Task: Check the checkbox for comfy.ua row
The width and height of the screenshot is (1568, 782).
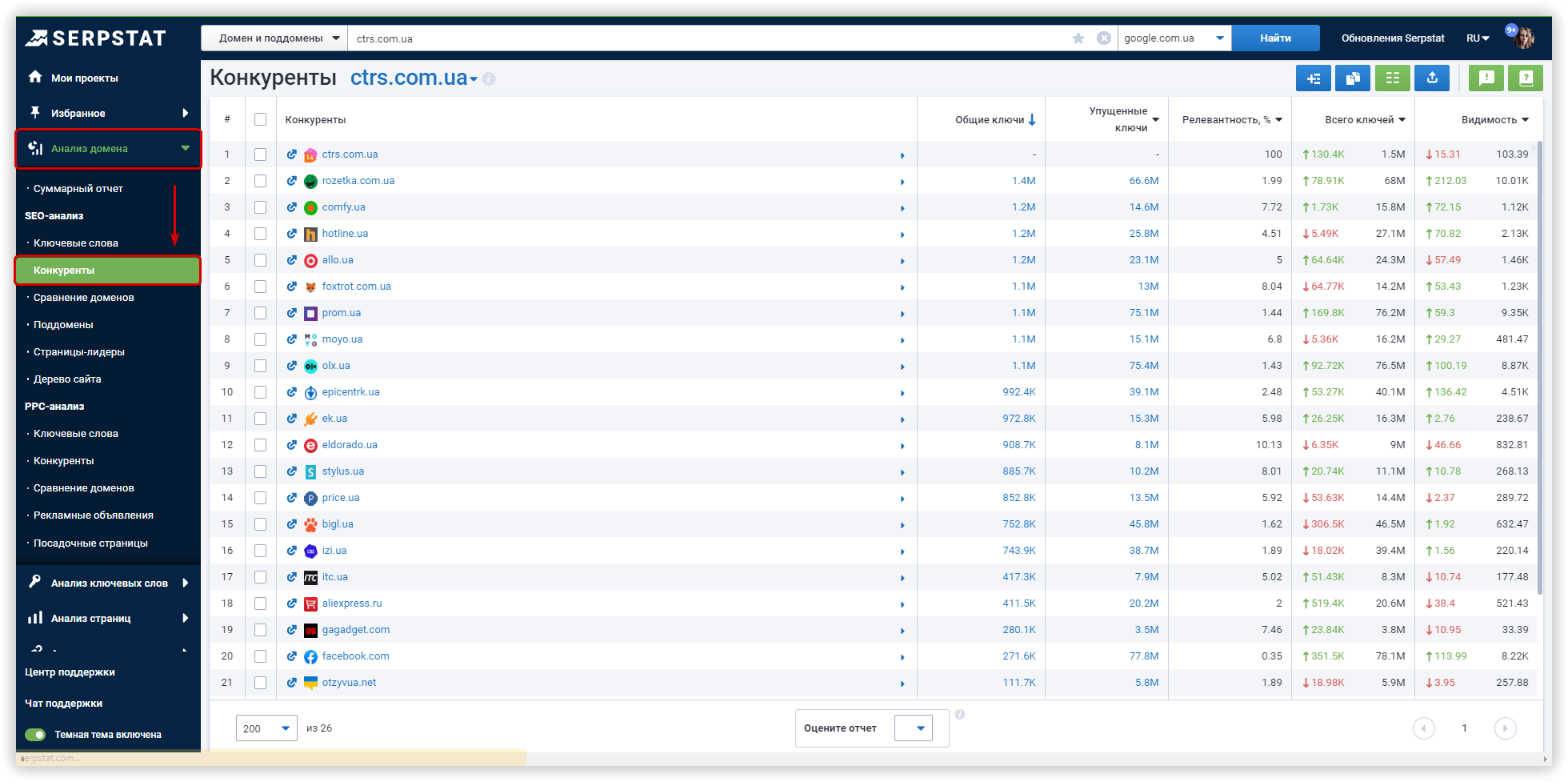Action: coord(260,207)
